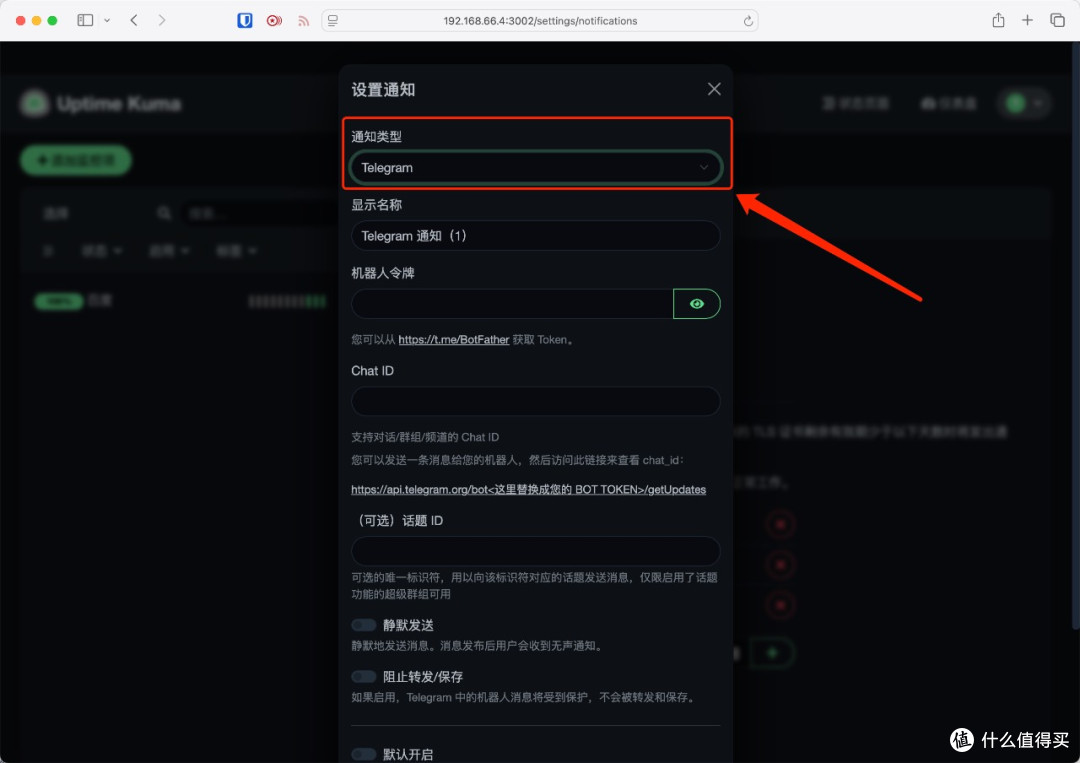The height and width of the screenshot is (763, 1080).
Task: Toggle the 阻止转发/保存 switch
Action: coord(364,676)
